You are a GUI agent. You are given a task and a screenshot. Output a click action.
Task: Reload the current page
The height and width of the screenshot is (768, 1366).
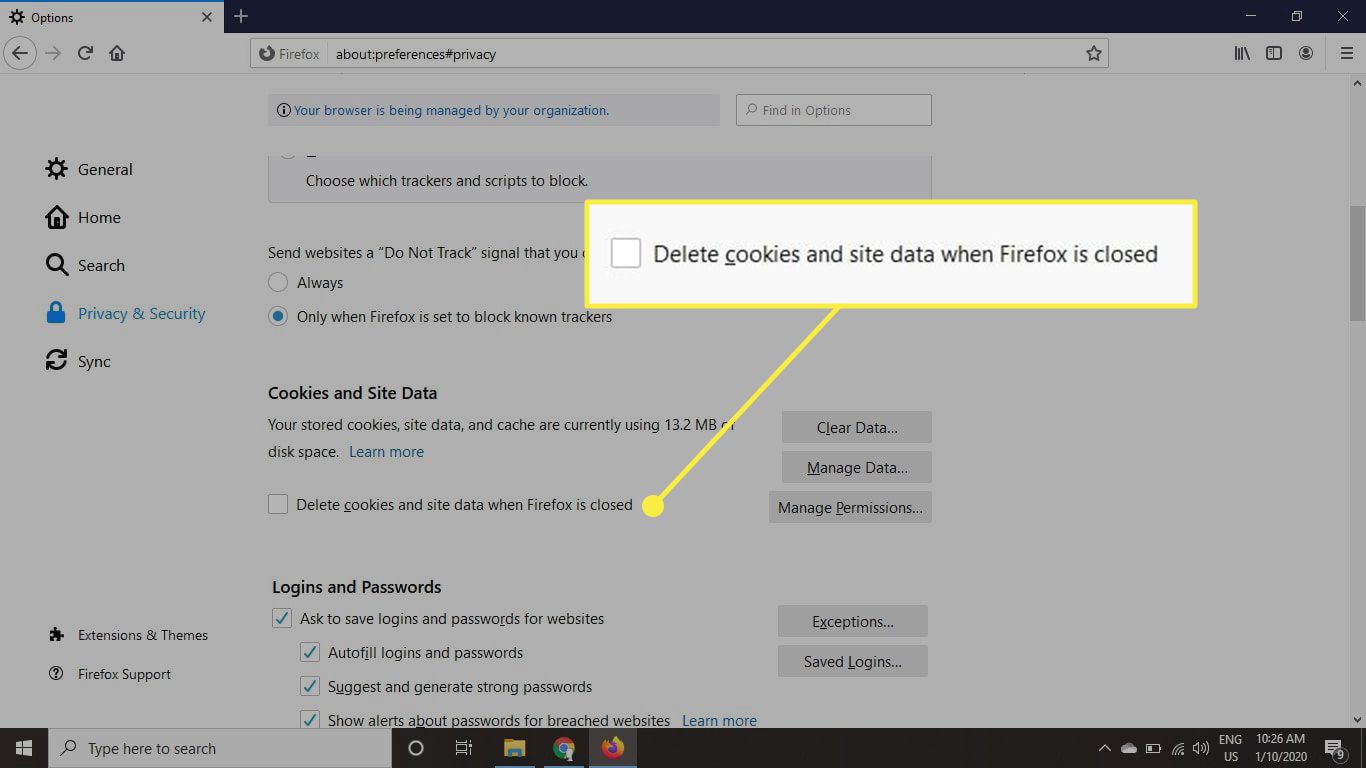click(85, 53)
